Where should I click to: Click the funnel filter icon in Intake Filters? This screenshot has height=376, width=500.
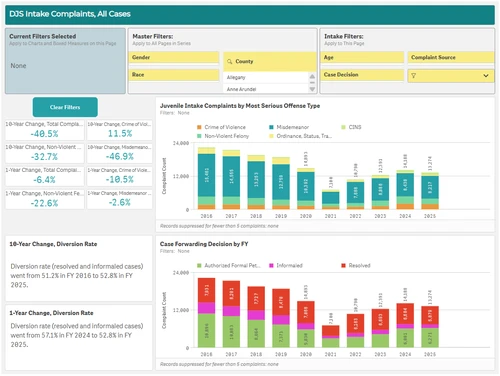pos(413,76)
